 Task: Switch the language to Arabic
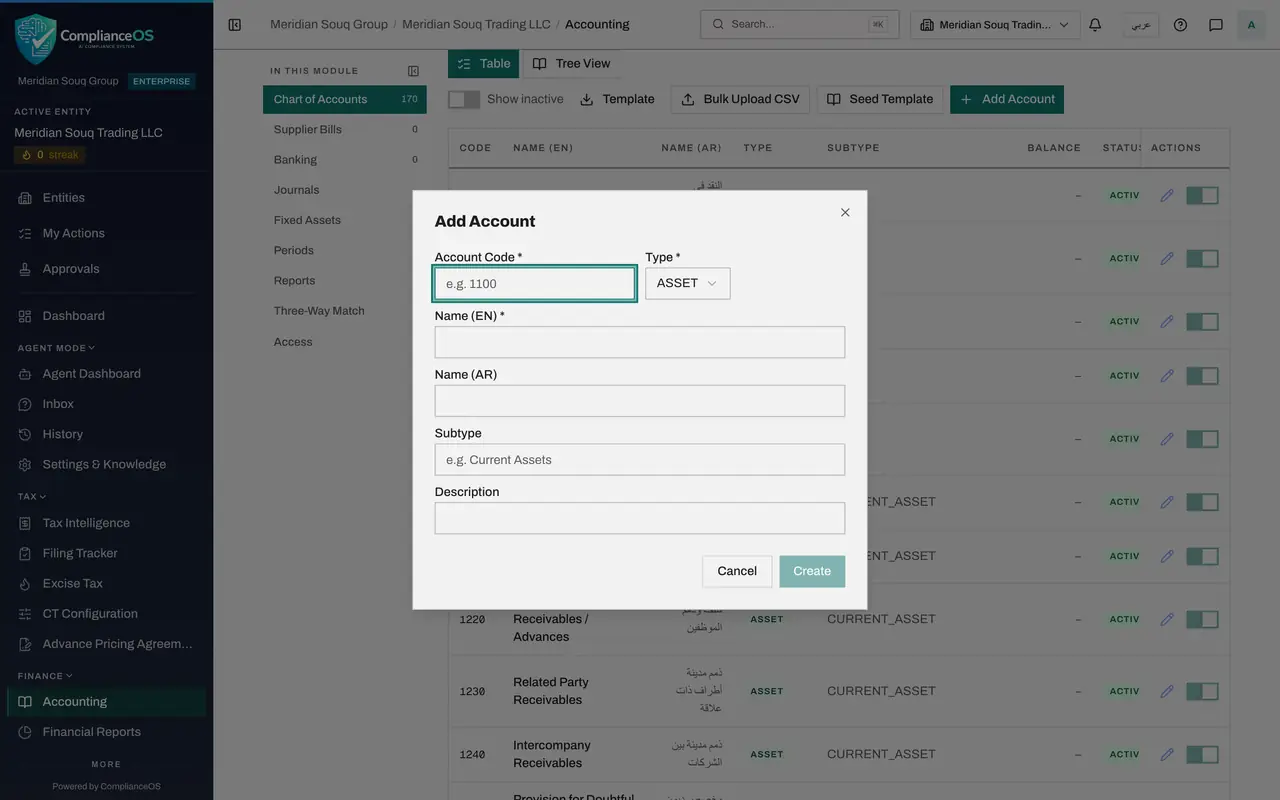(x=1141, y=25)
